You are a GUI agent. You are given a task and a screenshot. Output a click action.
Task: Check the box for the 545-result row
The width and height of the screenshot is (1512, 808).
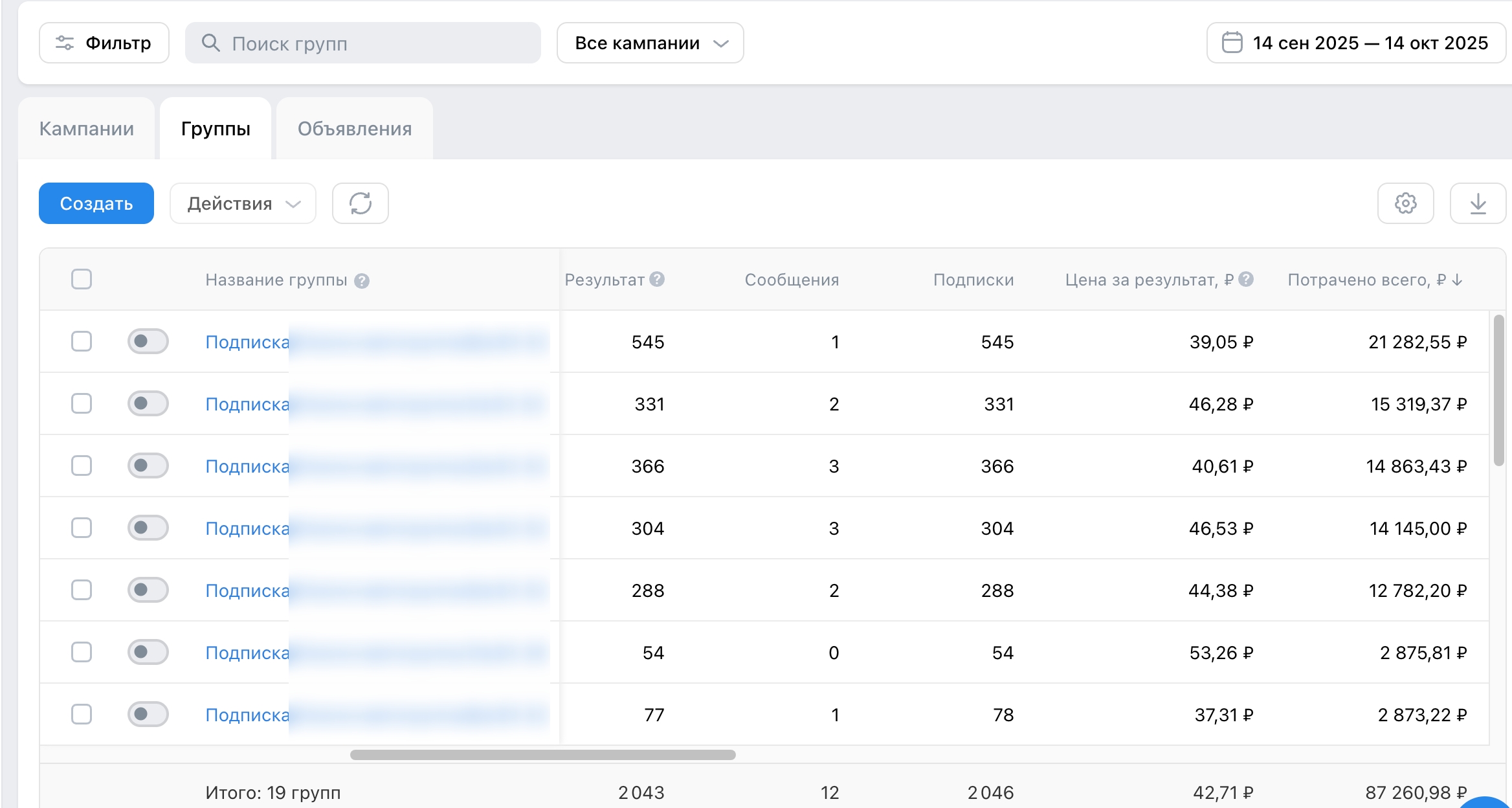pyautogui.click(x=82, y=341)
